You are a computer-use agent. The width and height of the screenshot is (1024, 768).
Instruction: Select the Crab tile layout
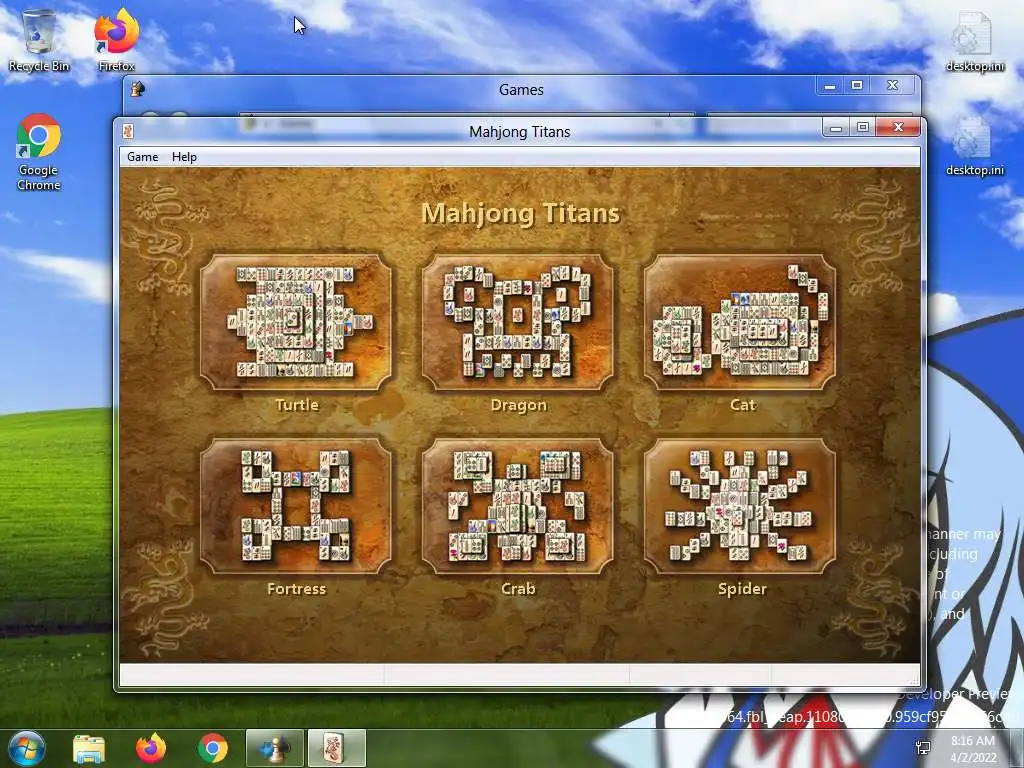518,505
